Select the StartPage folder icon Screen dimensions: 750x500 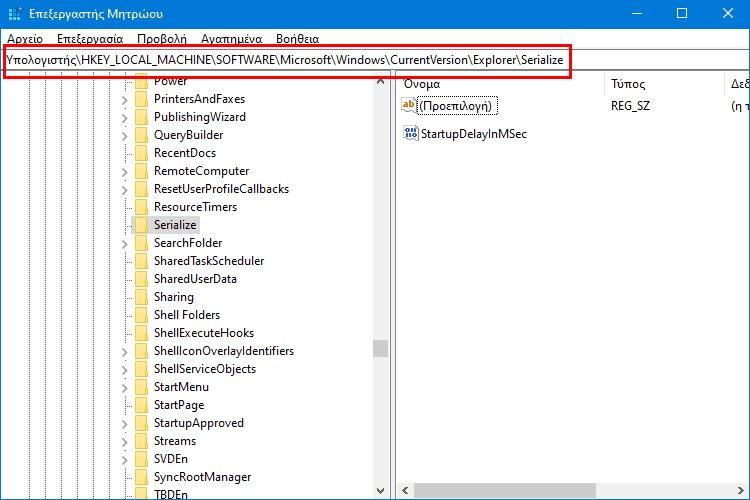coord(141,405)
